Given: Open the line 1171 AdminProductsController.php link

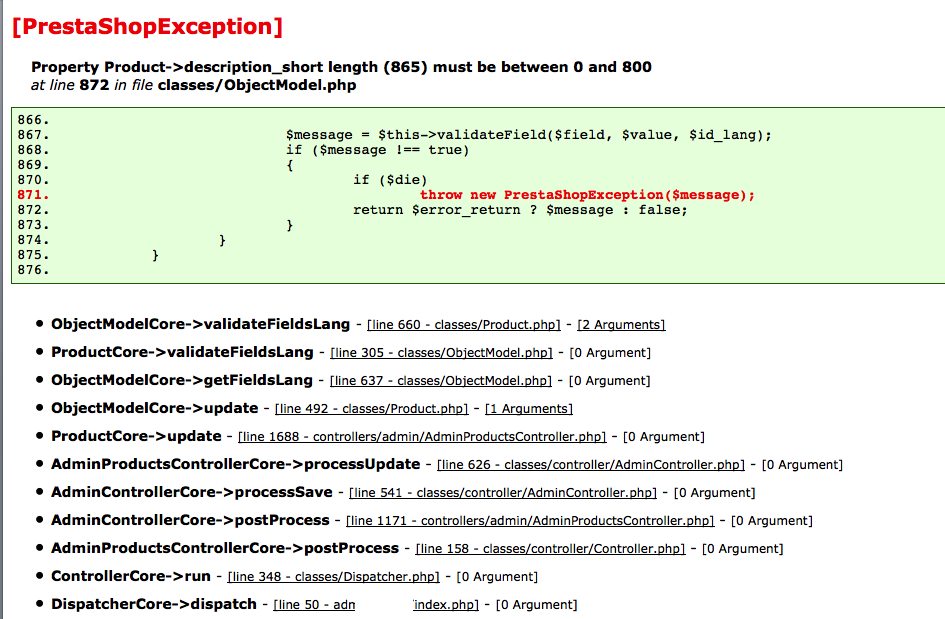Looking at the screenshot, I should tap(530, 521).
